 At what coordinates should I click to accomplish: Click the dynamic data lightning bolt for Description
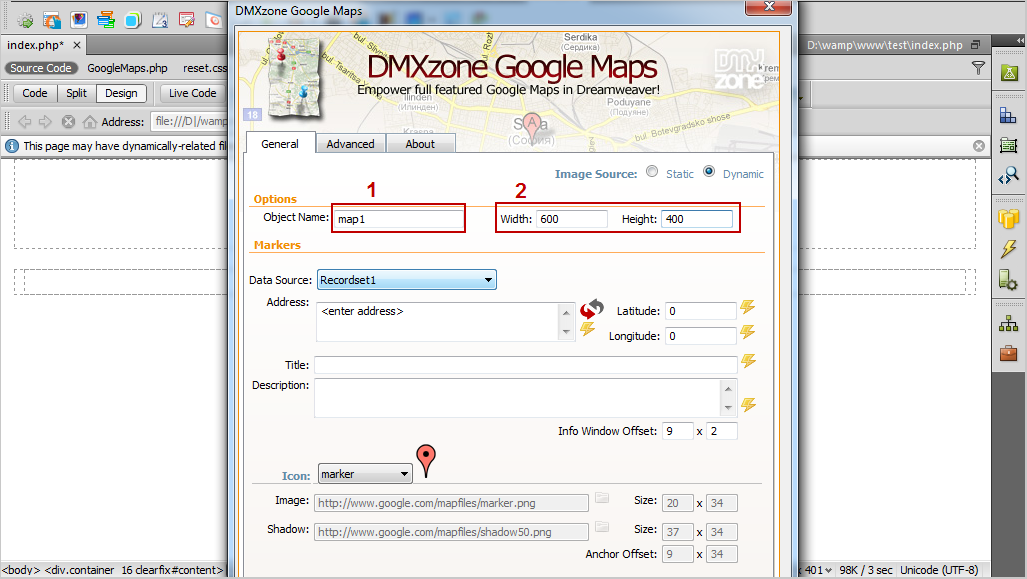coord(749,405)
